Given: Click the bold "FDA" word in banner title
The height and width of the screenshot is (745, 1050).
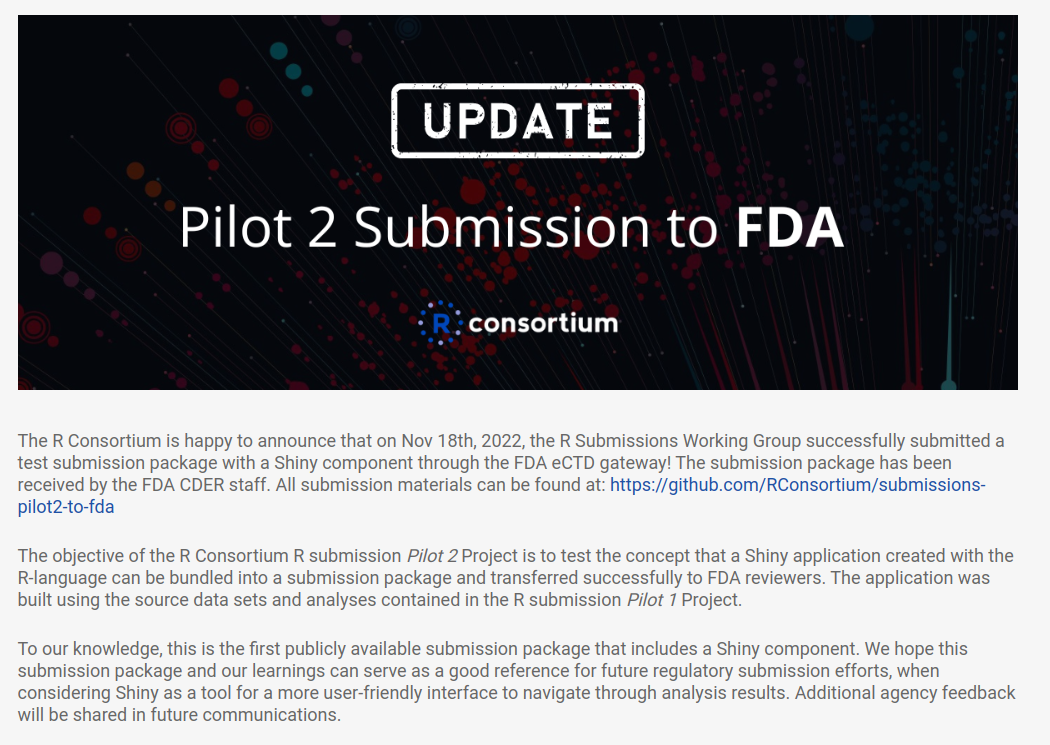Looking at the screenshot, I should [789, 229].
